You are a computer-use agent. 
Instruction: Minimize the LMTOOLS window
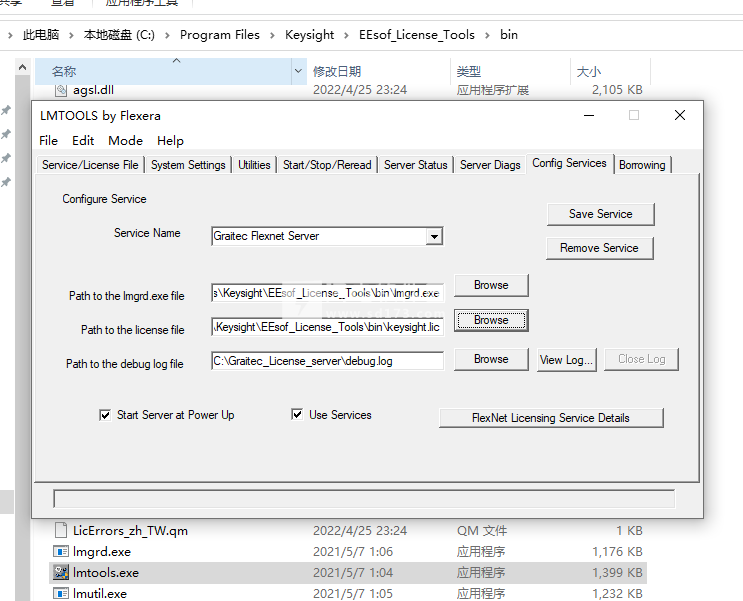pos(589,116)
